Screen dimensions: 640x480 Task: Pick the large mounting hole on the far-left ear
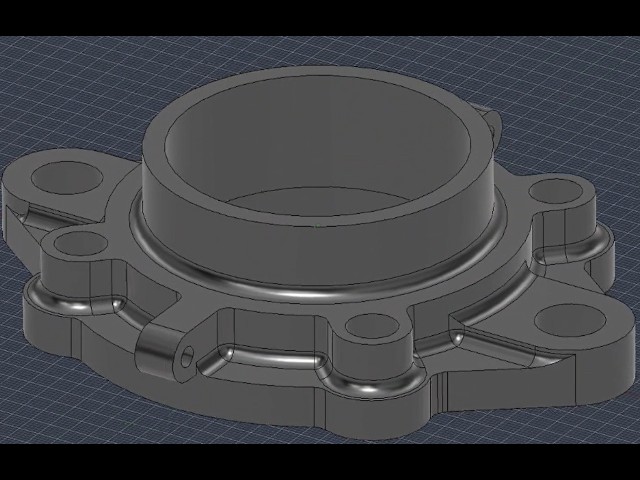tap(67, 178)
